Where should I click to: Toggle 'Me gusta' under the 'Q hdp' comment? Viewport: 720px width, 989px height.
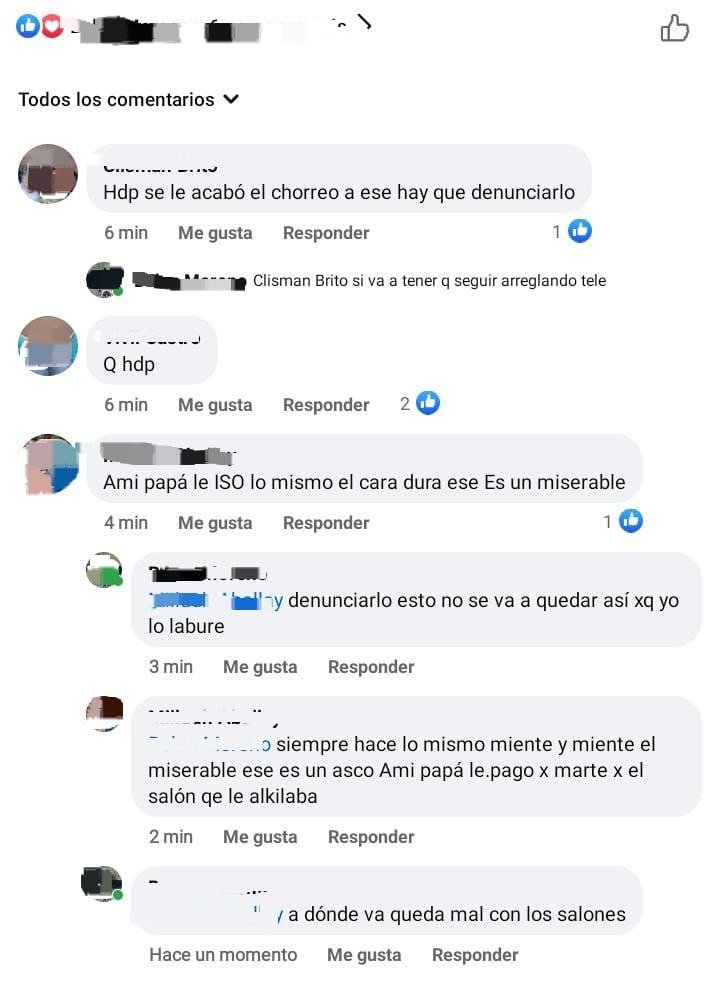coord(215,405)
